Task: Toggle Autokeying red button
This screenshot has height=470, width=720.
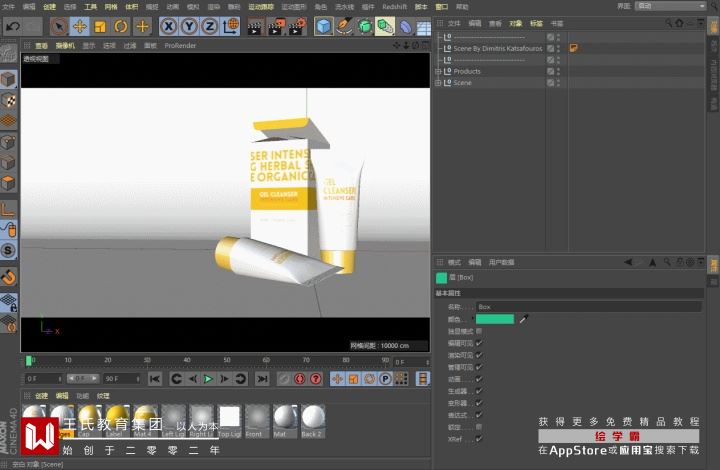Action: (300, 379)
